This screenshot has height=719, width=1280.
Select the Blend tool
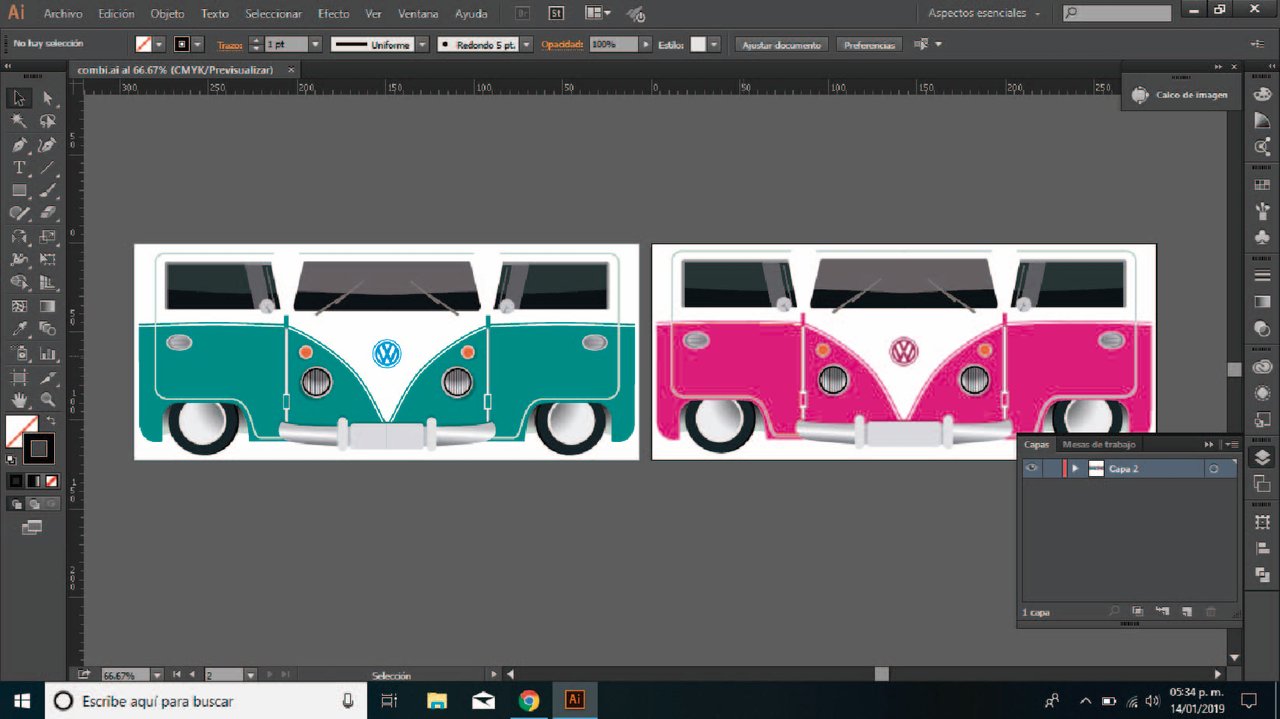tap(47, 329)
